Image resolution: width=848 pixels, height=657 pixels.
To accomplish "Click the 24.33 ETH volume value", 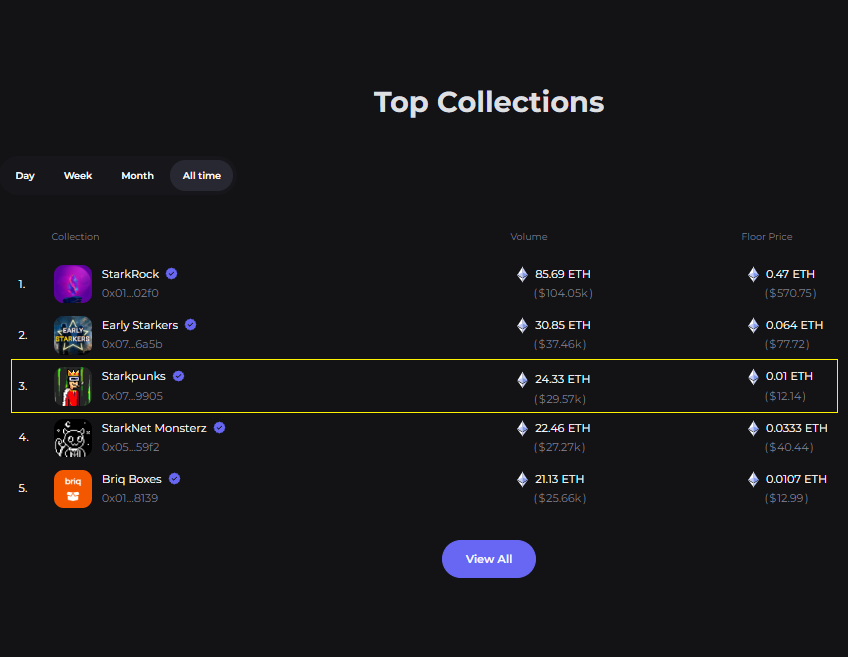I will click(562, 380).
